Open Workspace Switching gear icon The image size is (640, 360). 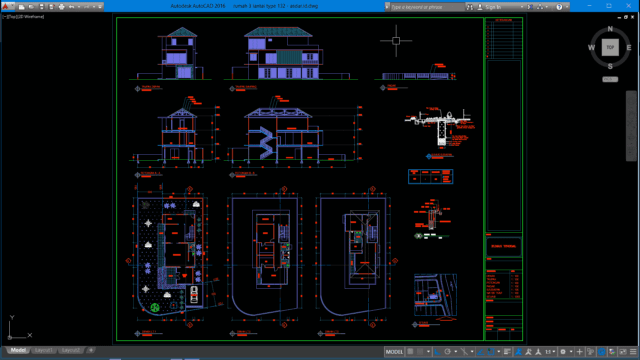coord(563,352)
